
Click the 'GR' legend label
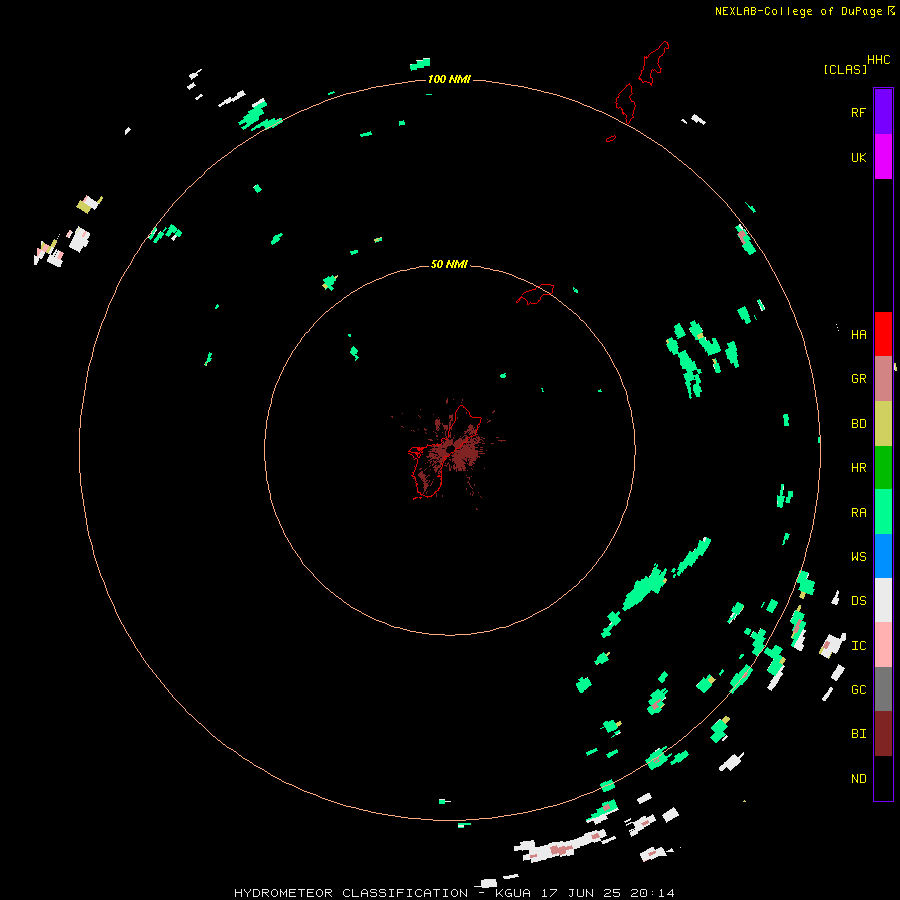[x=858, y=379]
